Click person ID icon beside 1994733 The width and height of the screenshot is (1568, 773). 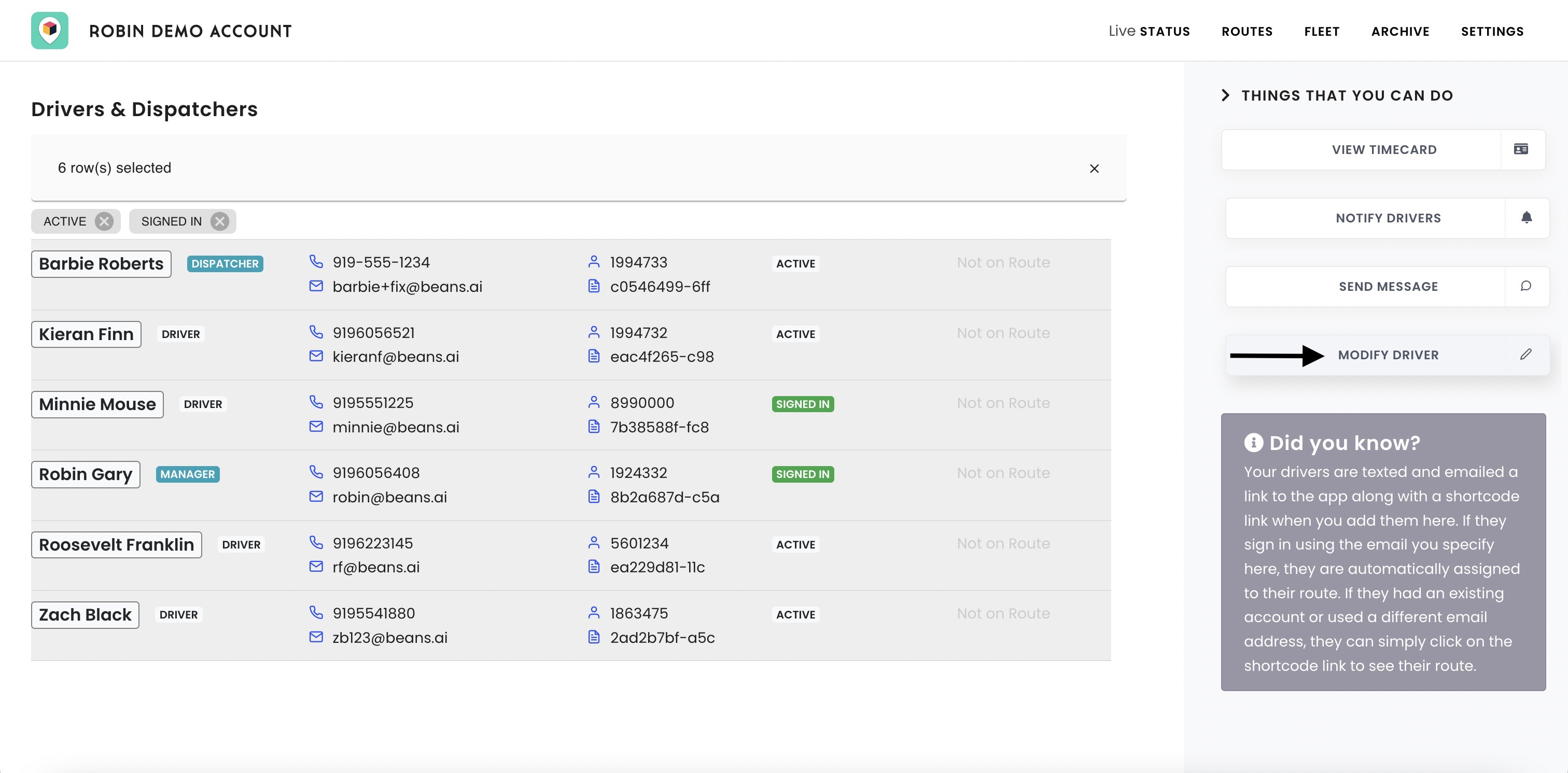(x=594, y=262)
